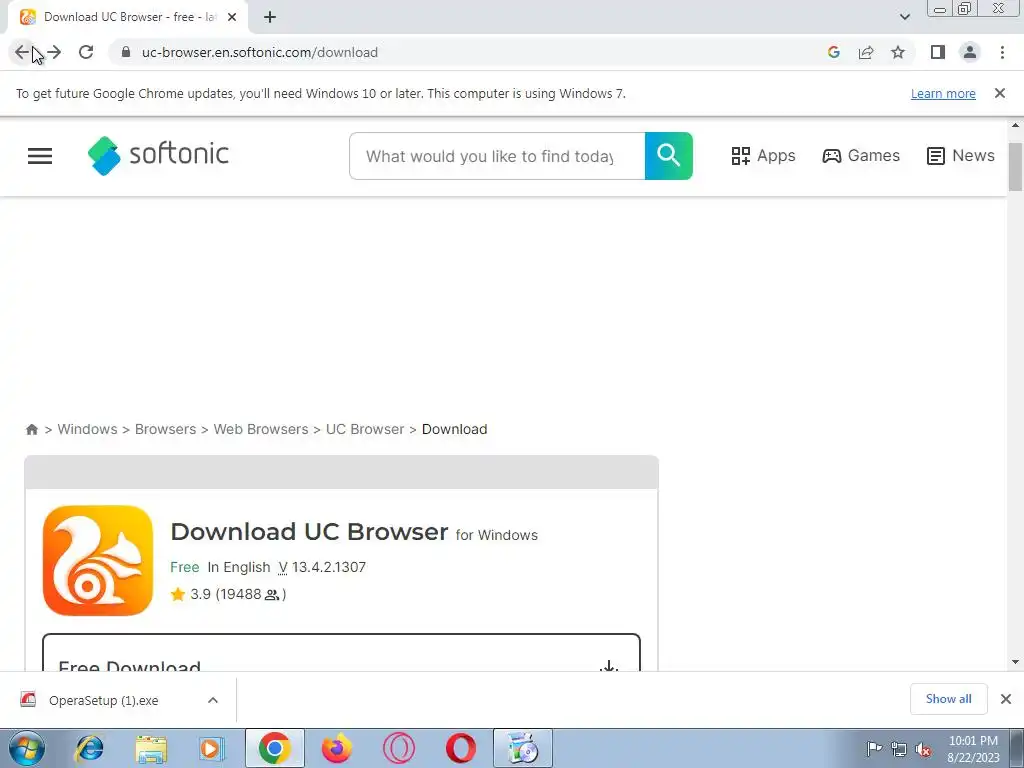Open the Games section
The height and width of the screenshot is (768, 1024).
tap(861, 155)
